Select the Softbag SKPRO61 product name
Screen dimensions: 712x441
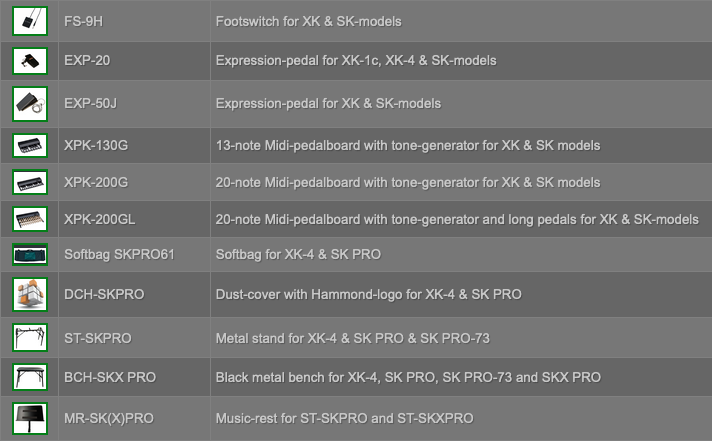[x=119, y=254]
